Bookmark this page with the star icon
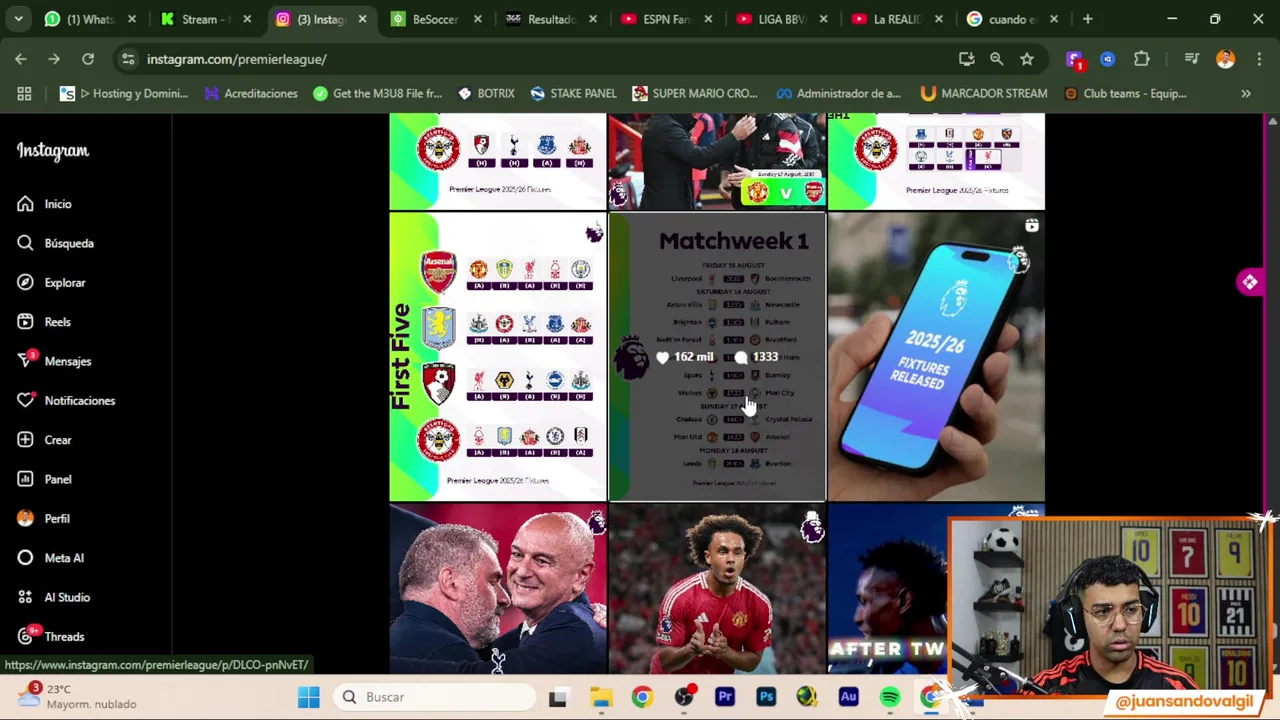1280x720 pixels. point(1027,59)
